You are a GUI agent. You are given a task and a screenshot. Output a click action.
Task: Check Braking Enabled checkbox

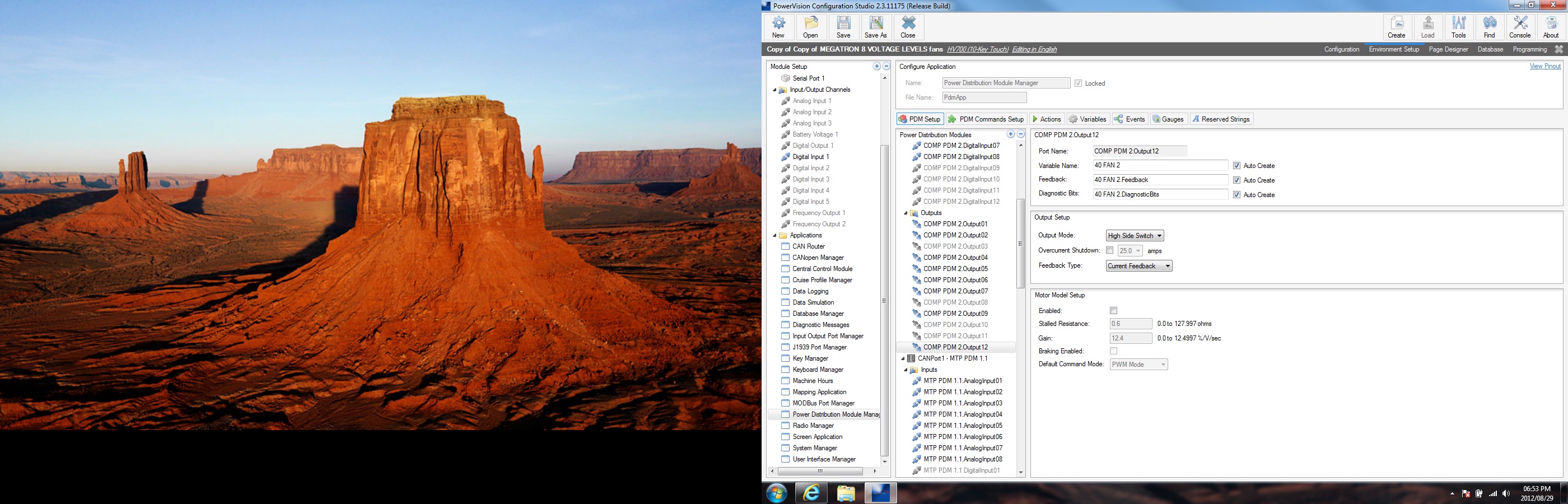click(1113, 351)
